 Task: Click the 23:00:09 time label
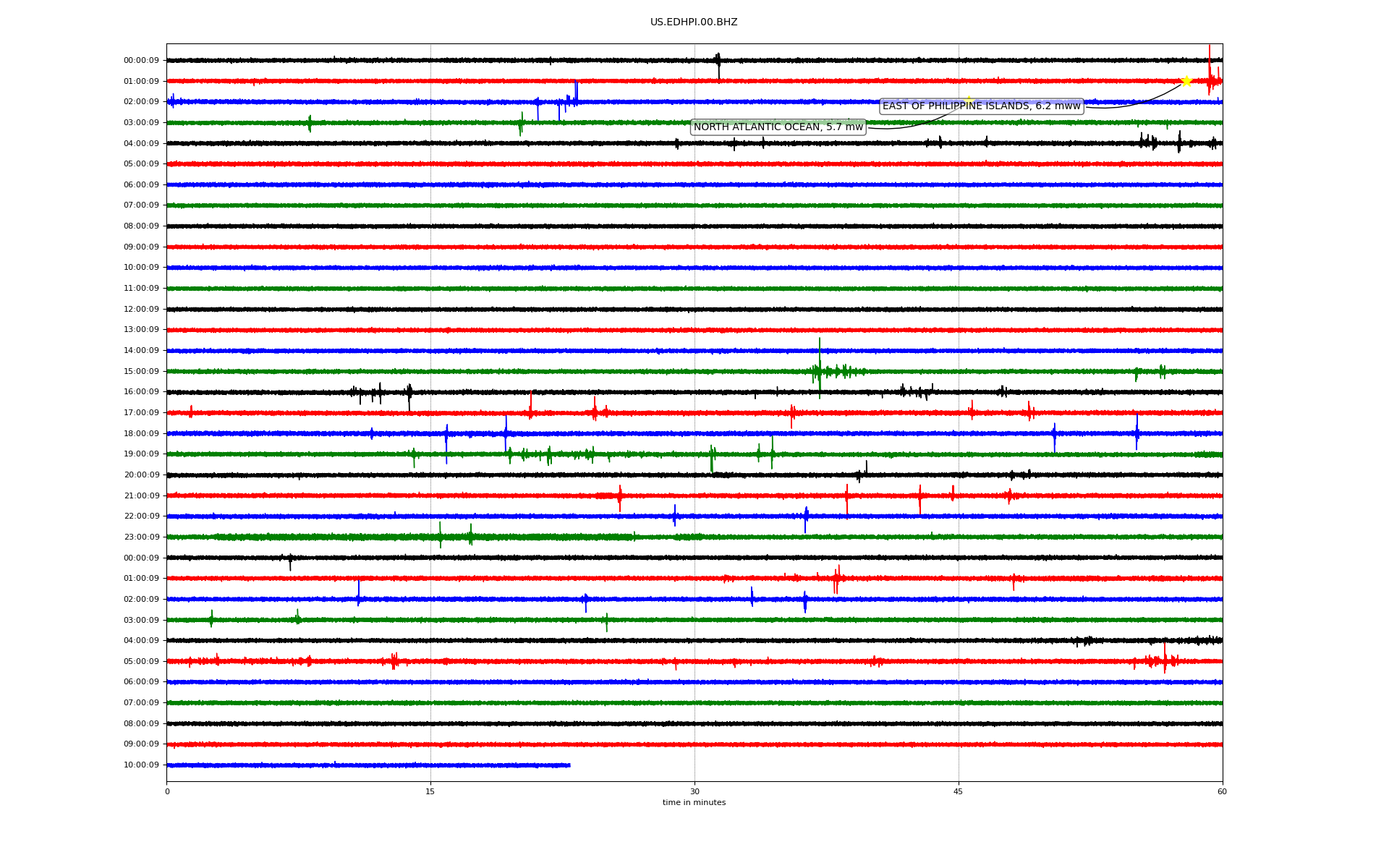tap(141, 537)
